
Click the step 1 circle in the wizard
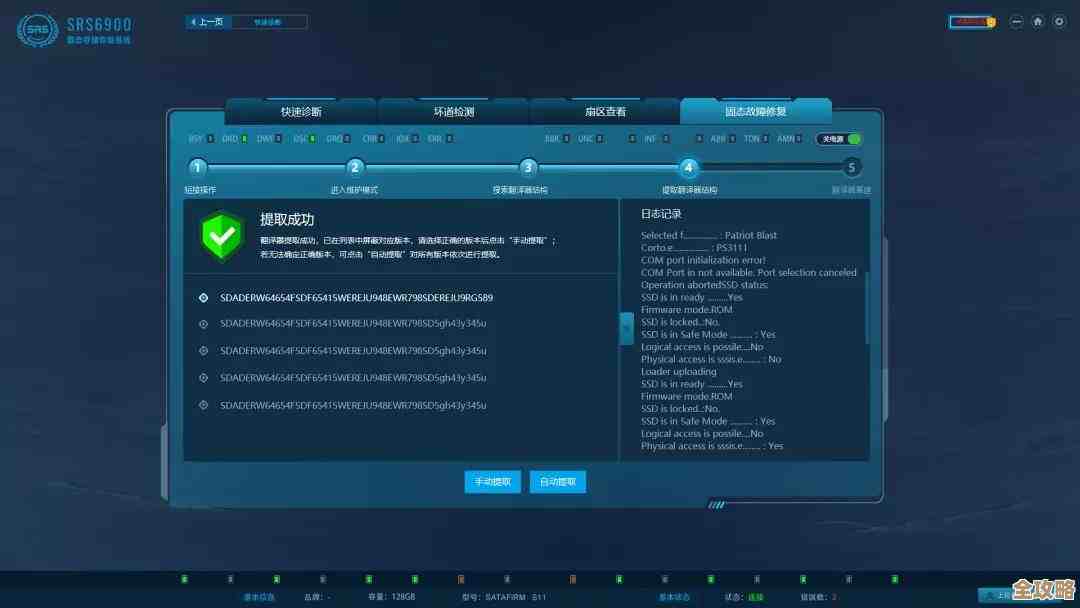(x=198, y=168)
